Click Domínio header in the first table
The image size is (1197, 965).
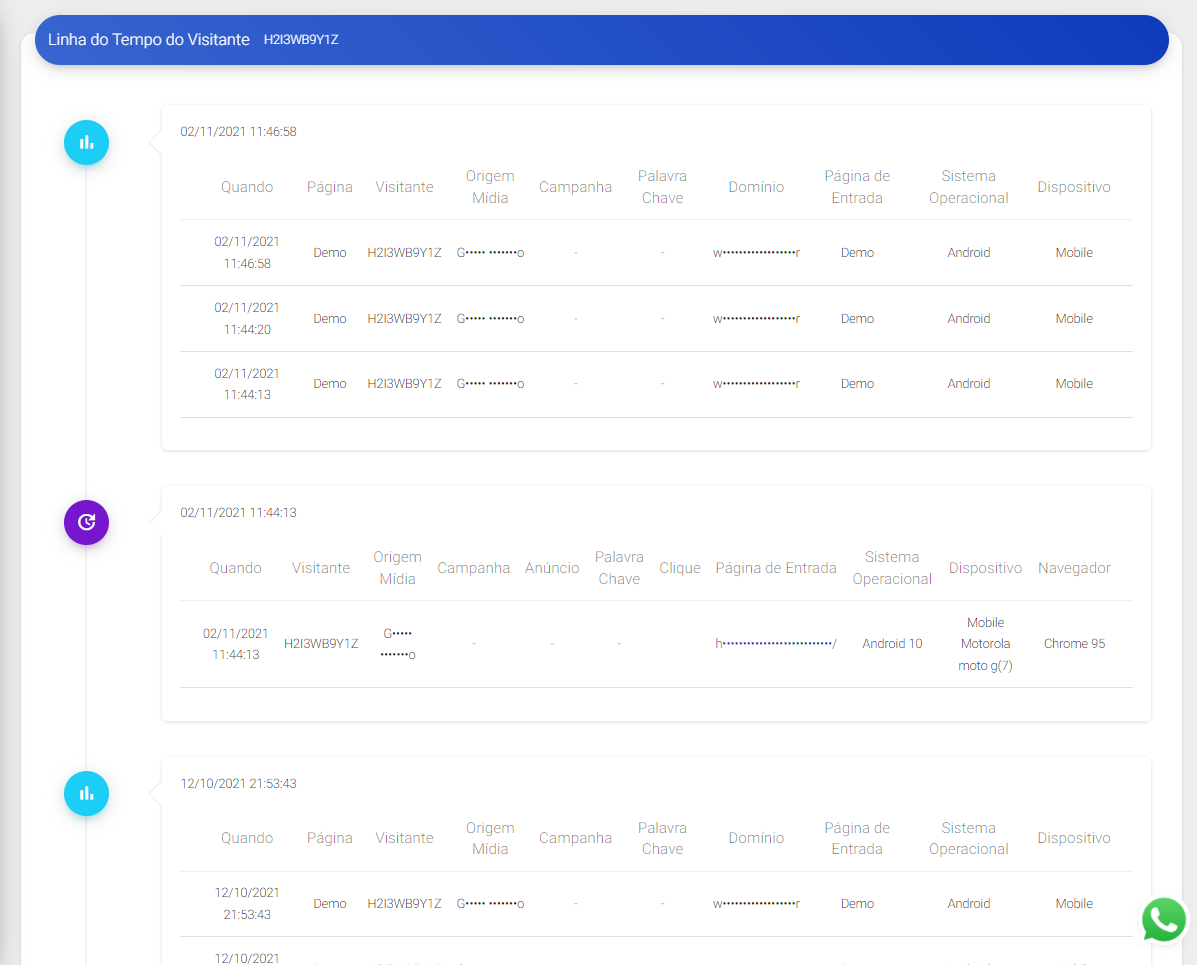click(x=756, y=187)
